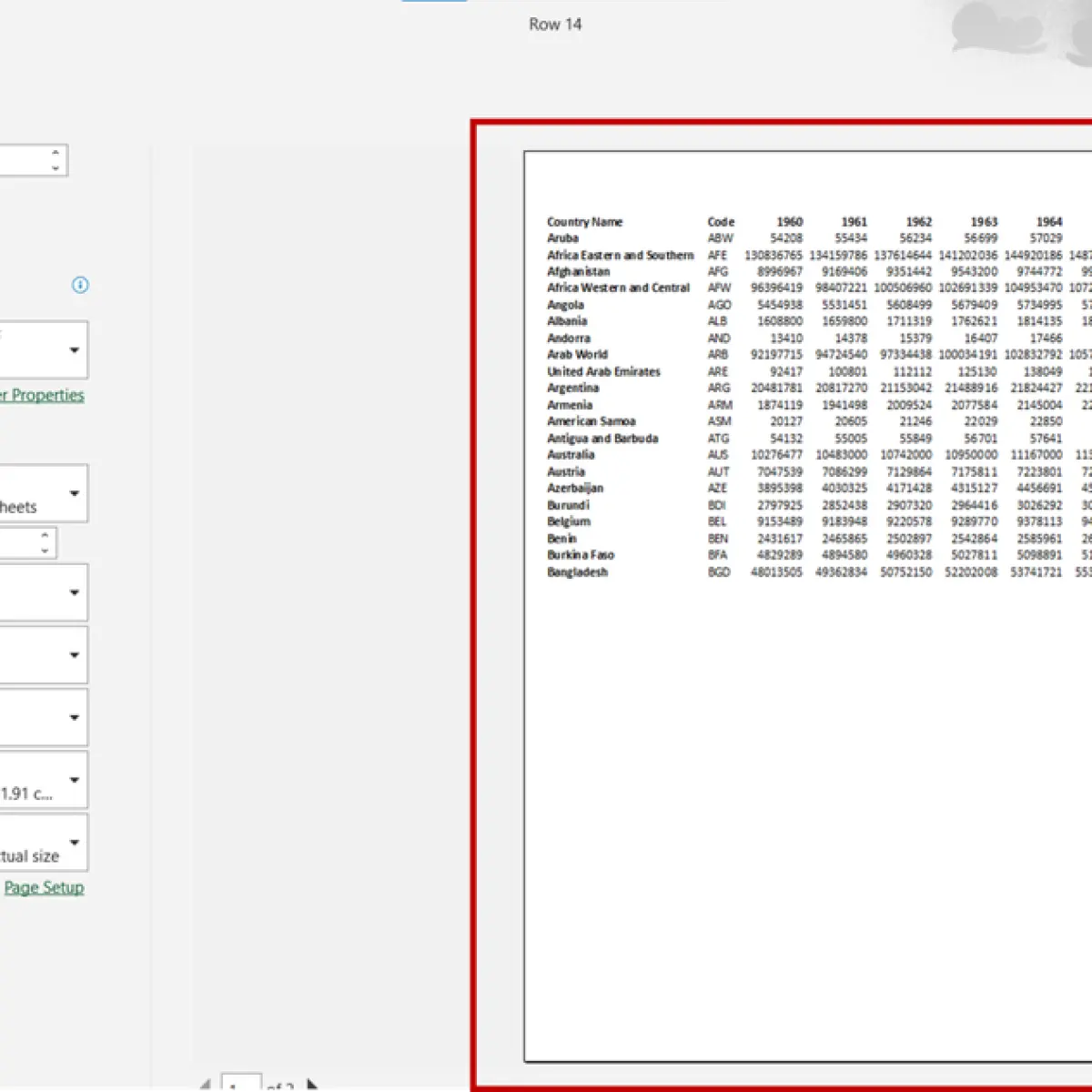
Task: Click American Samoa's 1964 value 22850
Action: [1046, 421]
